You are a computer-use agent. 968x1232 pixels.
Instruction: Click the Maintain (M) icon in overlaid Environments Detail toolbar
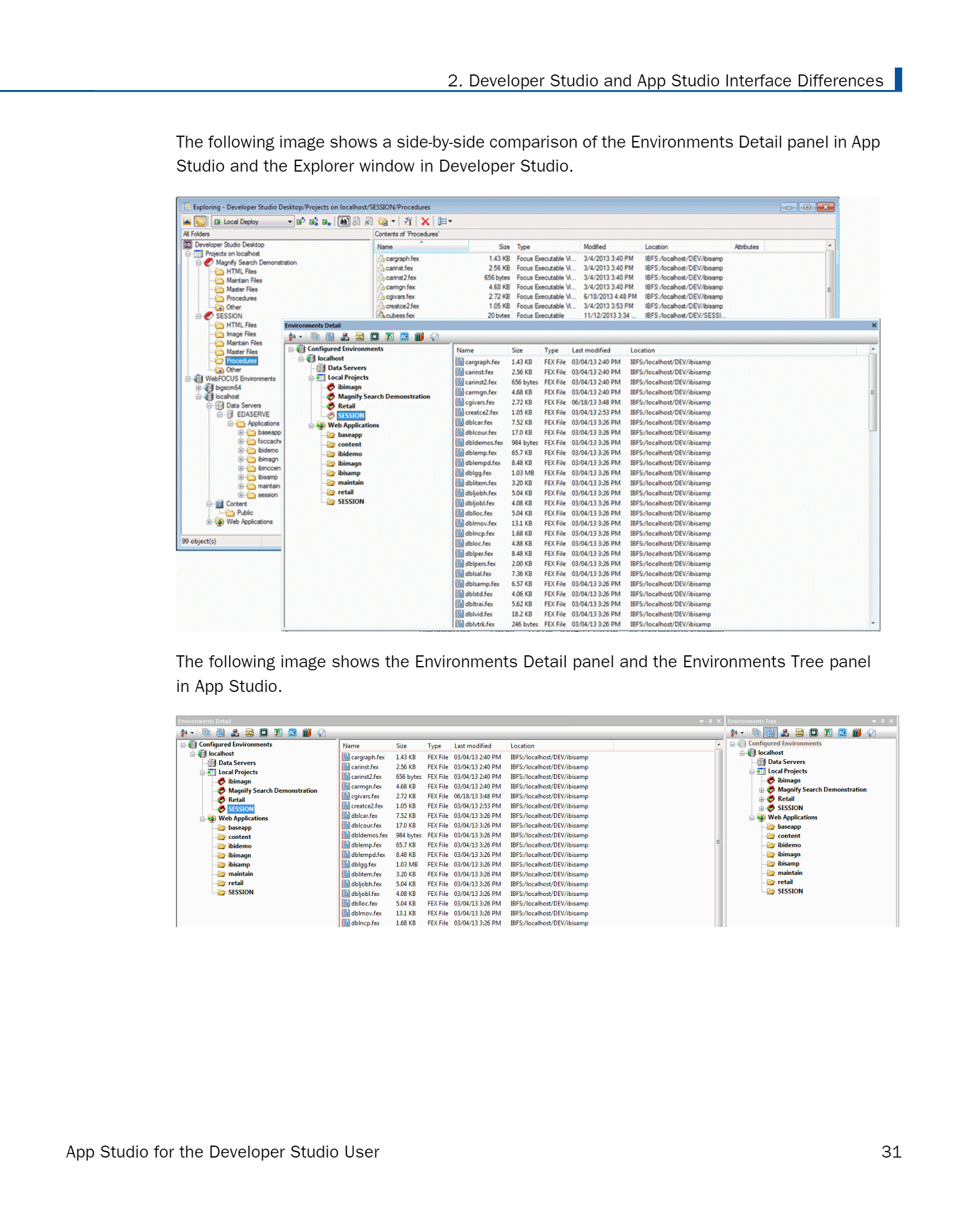(x=374, y=337)
